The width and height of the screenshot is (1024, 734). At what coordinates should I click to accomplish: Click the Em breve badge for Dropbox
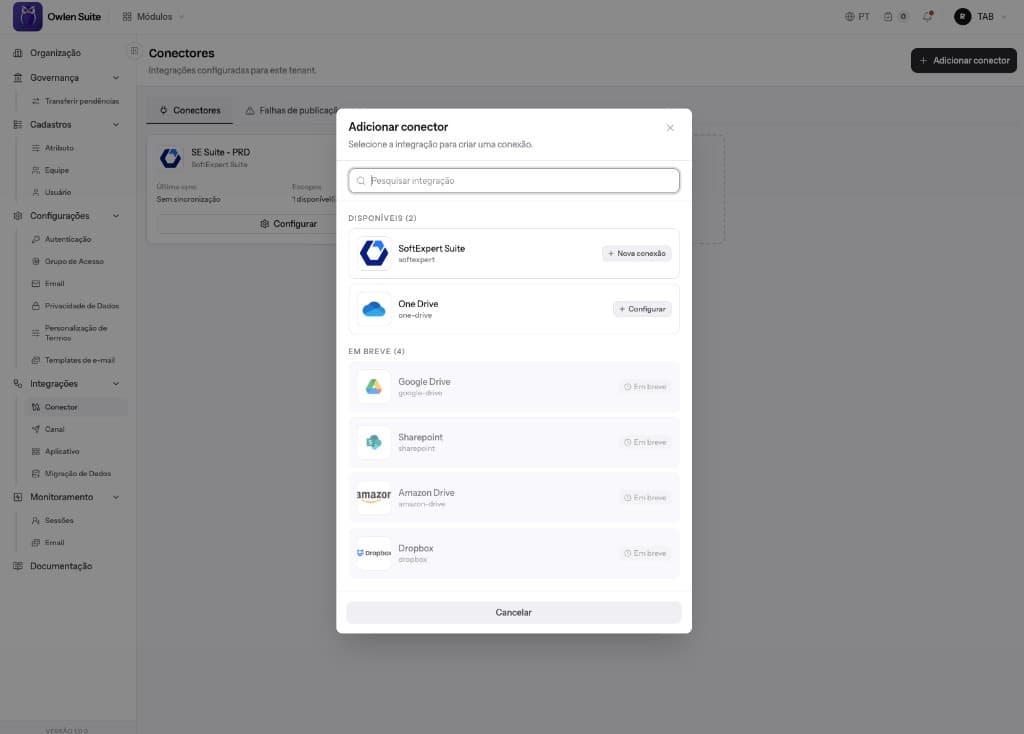click(645, 553)
